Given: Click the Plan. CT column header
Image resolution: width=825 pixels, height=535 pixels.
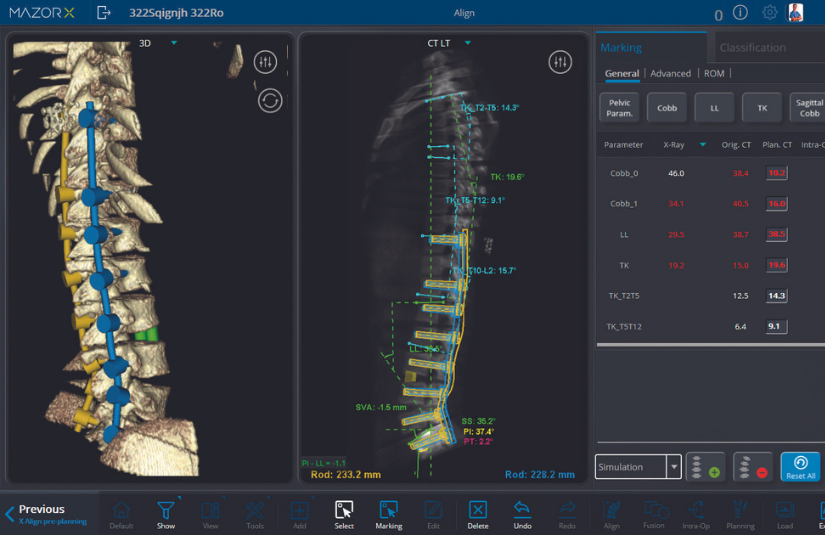Looking at the screenshot, I should tap(777, 145).
